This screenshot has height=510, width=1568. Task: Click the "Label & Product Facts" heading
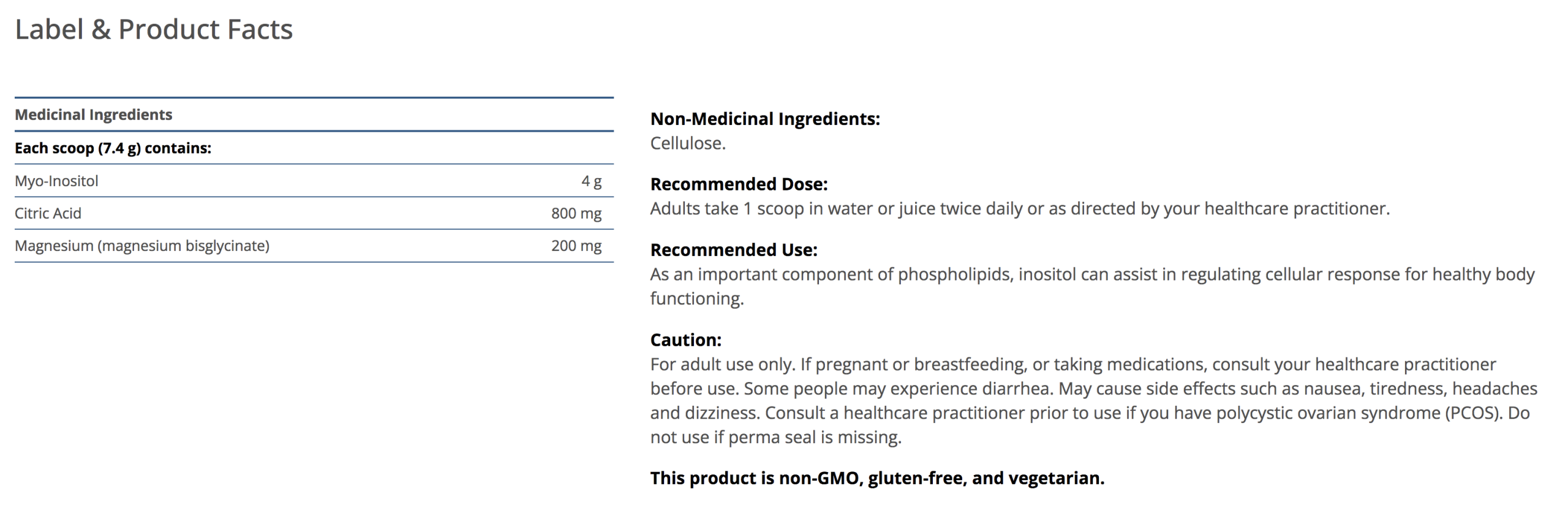[x=154, y=29]
